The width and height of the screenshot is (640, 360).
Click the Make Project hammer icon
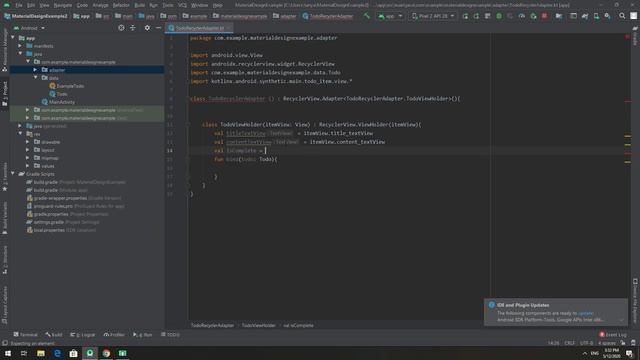coord(367,16)
